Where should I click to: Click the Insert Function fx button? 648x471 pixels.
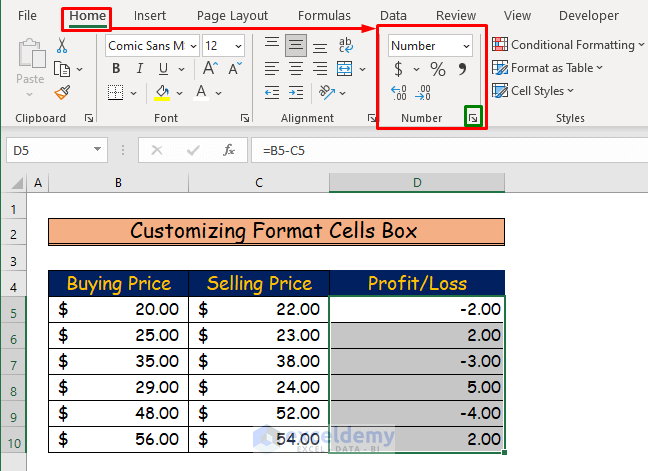pos(229,150)
